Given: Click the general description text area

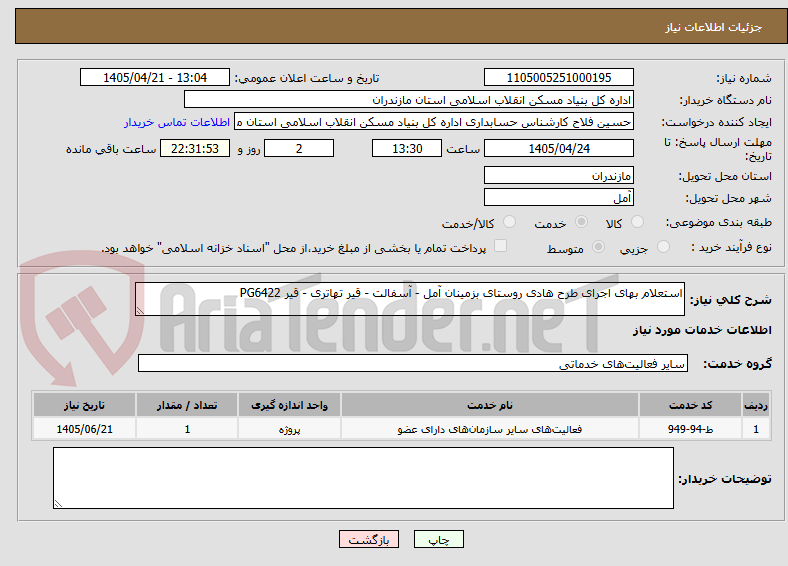Looking at the screenshot, I should pyautogui.click(x=410, y=299).
